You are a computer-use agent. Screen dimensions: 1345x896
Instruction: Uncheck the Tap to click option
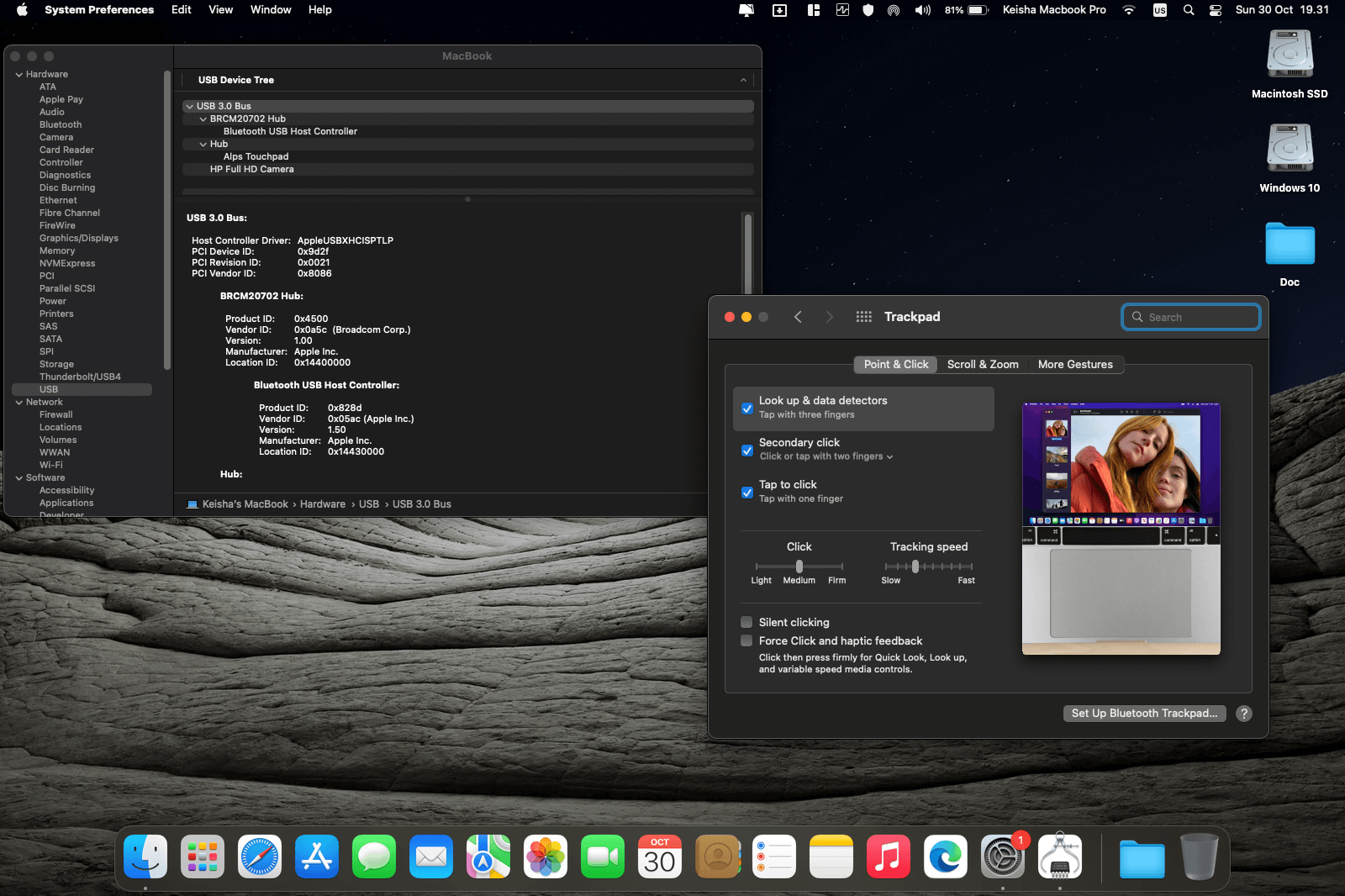[747, 493]
